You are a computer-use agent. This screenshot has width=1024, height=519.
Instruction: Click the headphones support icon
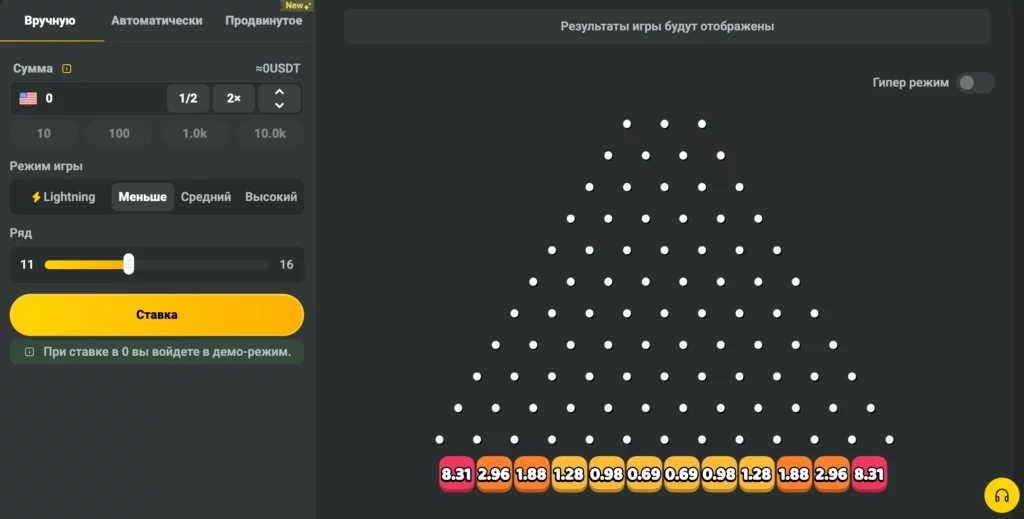click(1001, 495)
